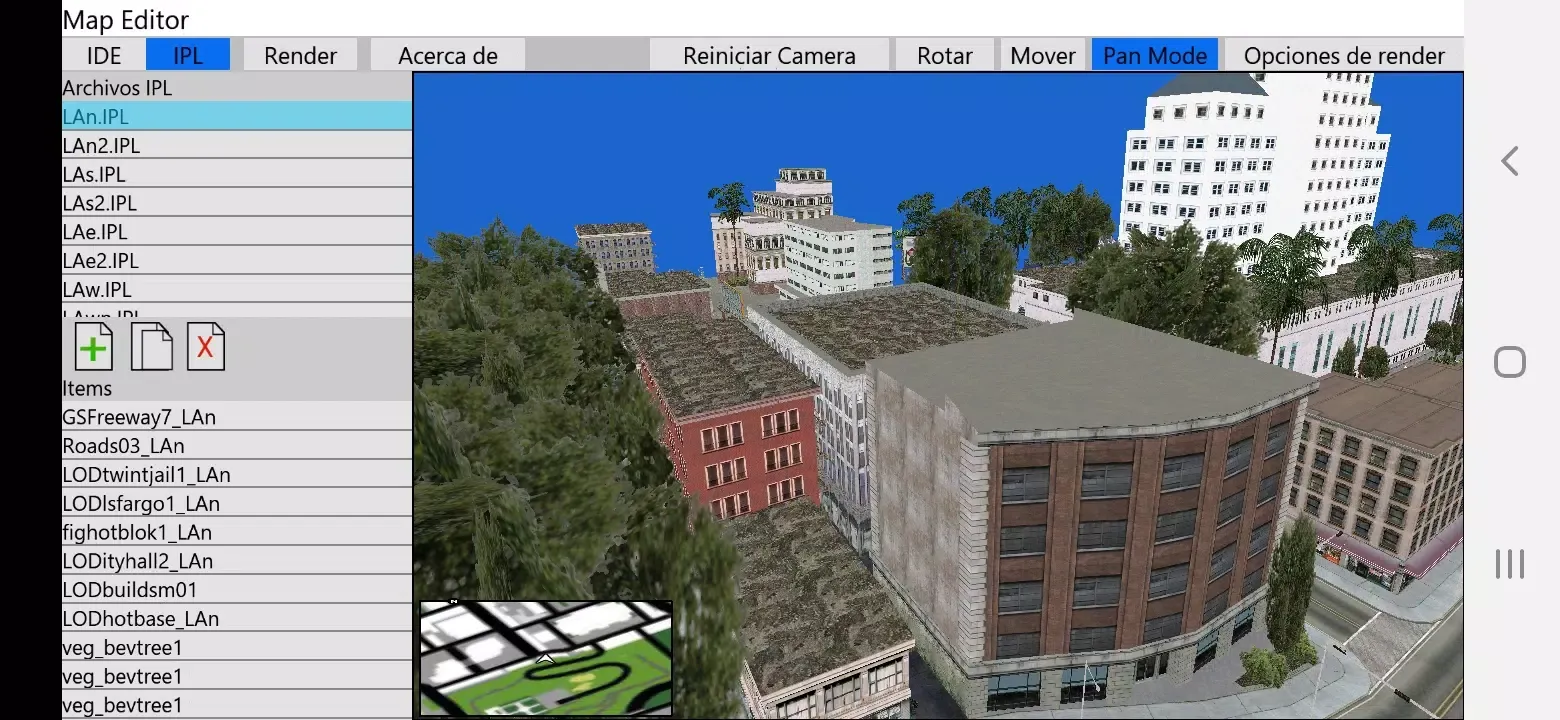Select LAe2.IPL file
Screen dimensions: 1560x720
tap(237, 261)
